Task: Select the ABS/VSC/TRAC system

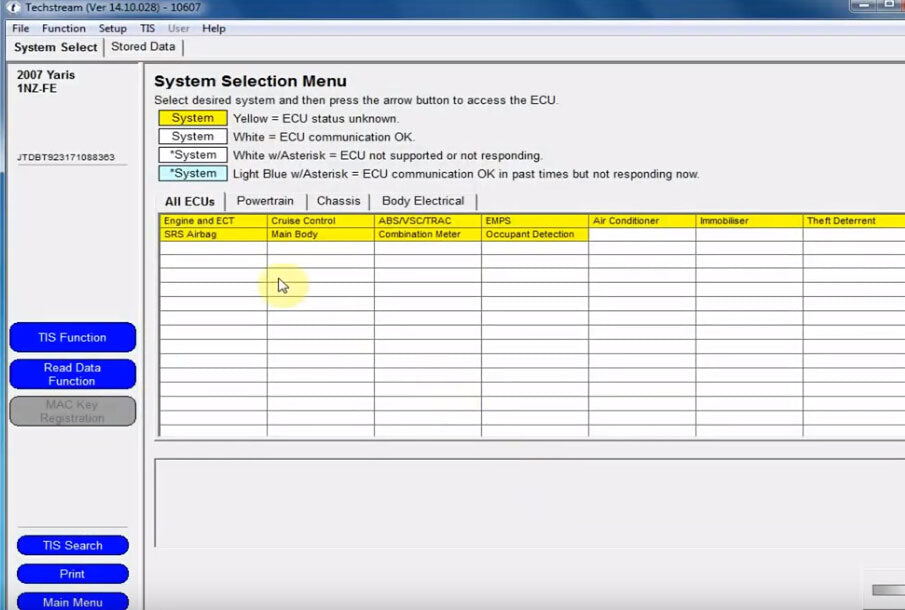Action: tap(428, 220)
